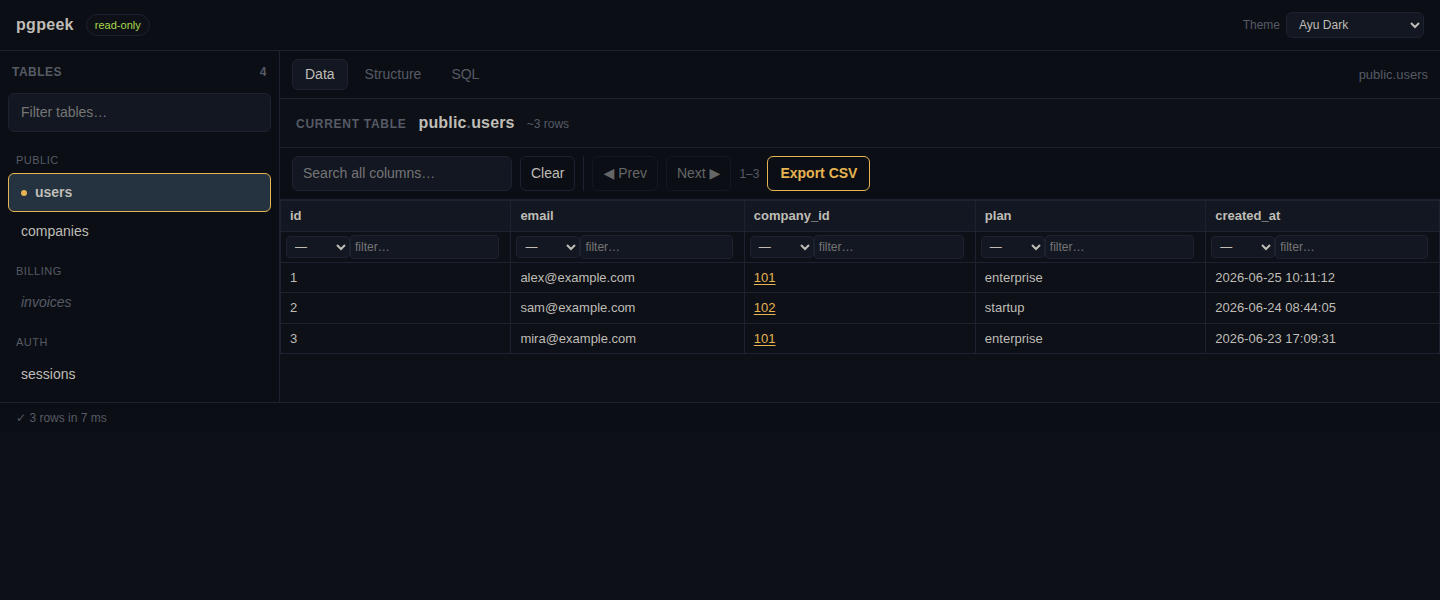Click the read-only badge next to pgpeek
The height and width of the screenshot is (600, 1440).
click(118, 25)
